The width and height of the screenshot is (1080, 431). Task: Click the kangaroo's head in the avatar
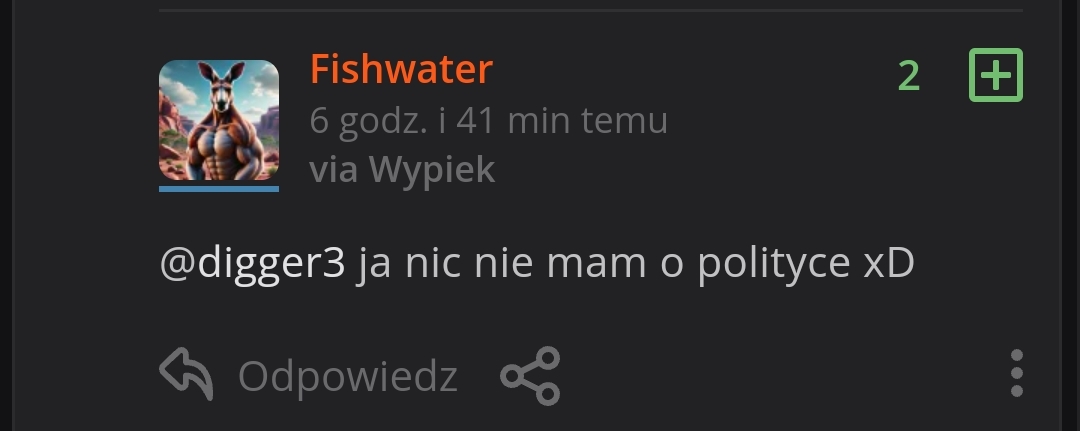pyautogui.click(x=220, y=90)
